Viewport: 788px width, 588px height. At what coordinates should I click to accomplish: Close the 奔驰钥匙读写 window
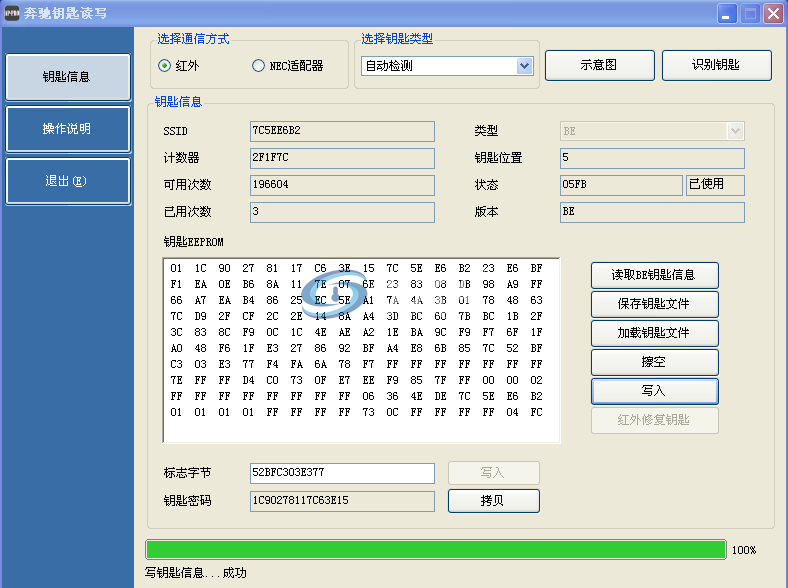[773, 14]
